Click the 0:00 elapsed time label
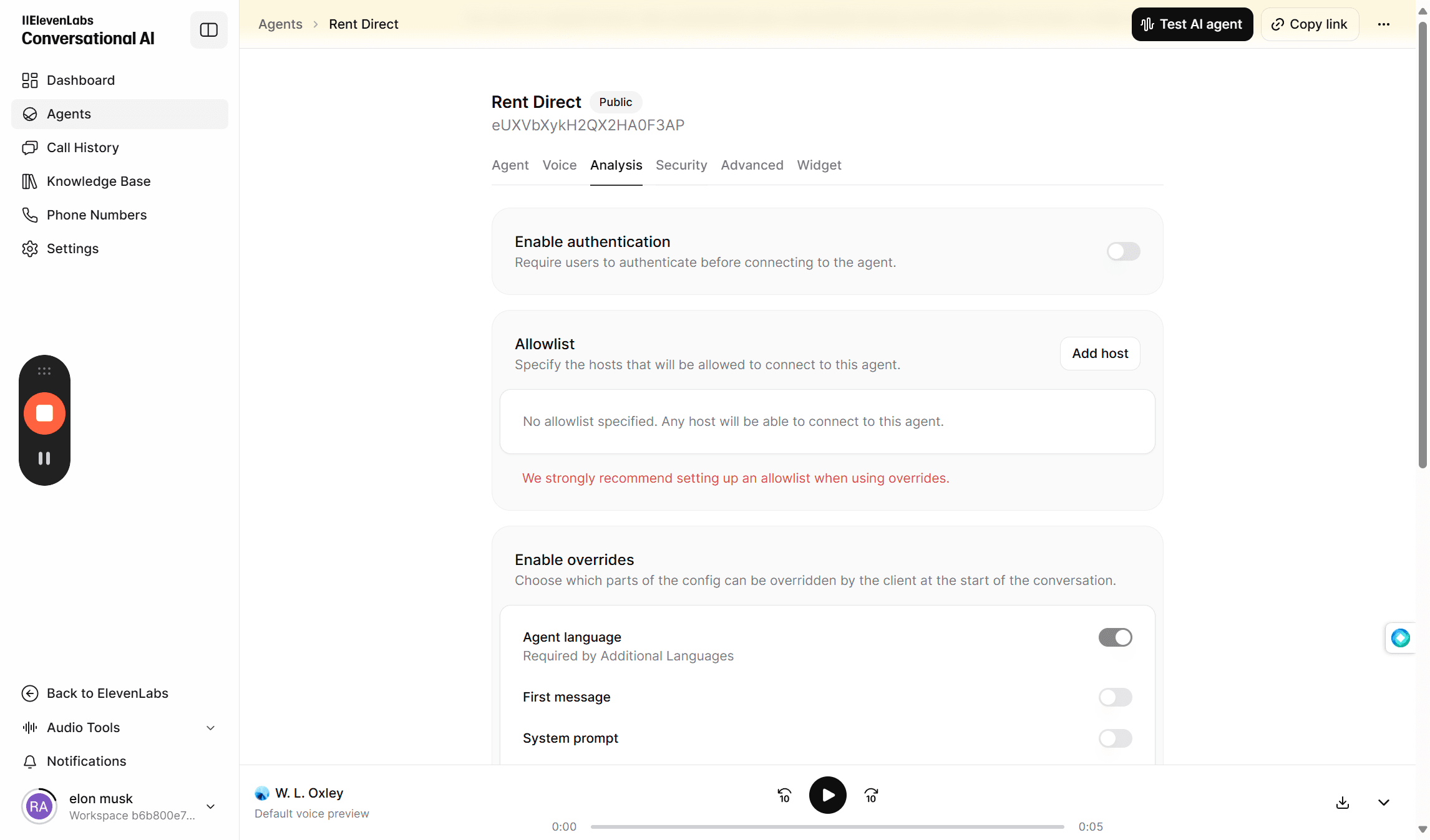 tap(564, 827)
